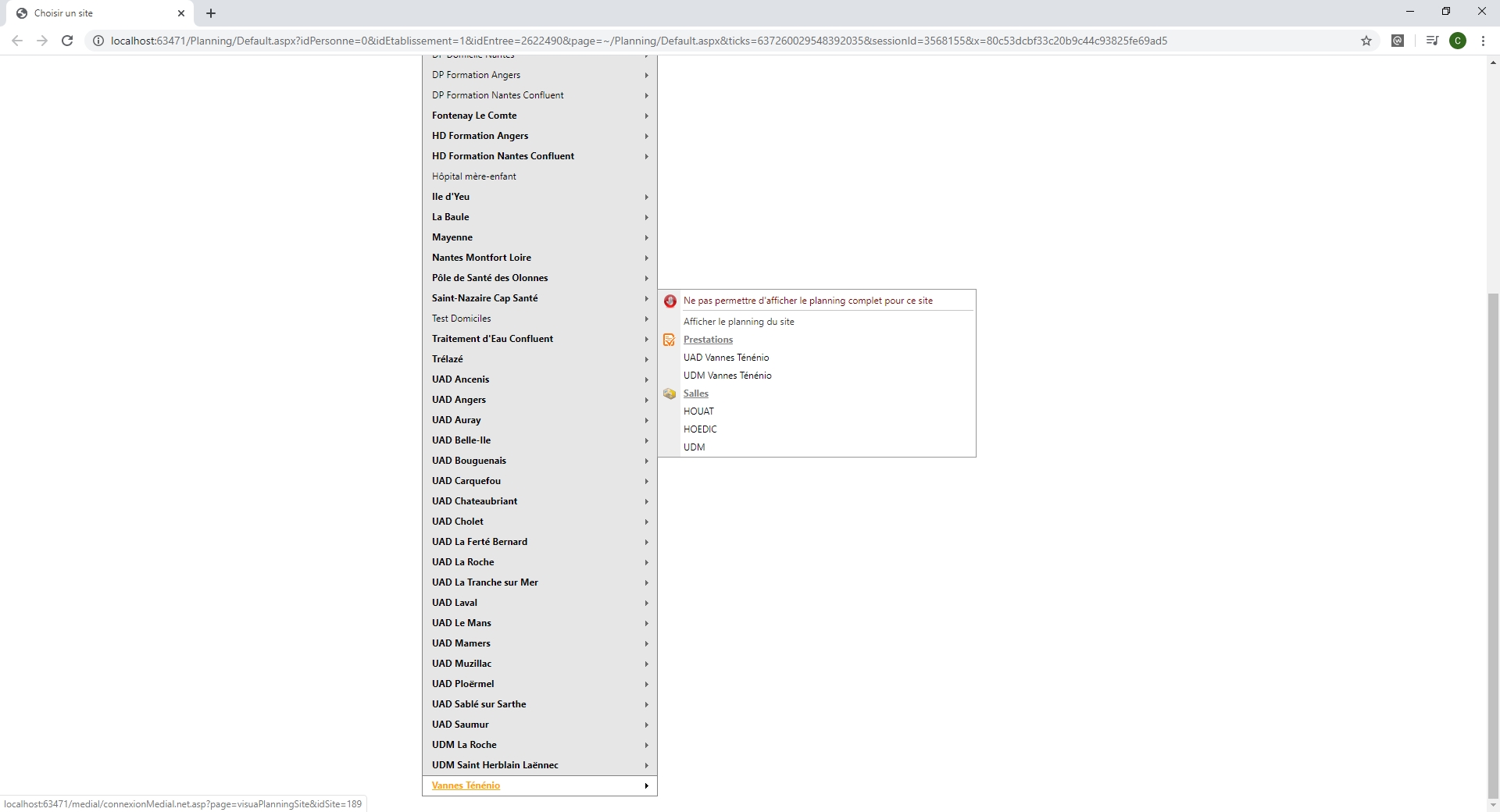This screenshot has height=812, width=1500.
Task: Click the vertical page scrollbar thumb
Action: click(1493, 545)
